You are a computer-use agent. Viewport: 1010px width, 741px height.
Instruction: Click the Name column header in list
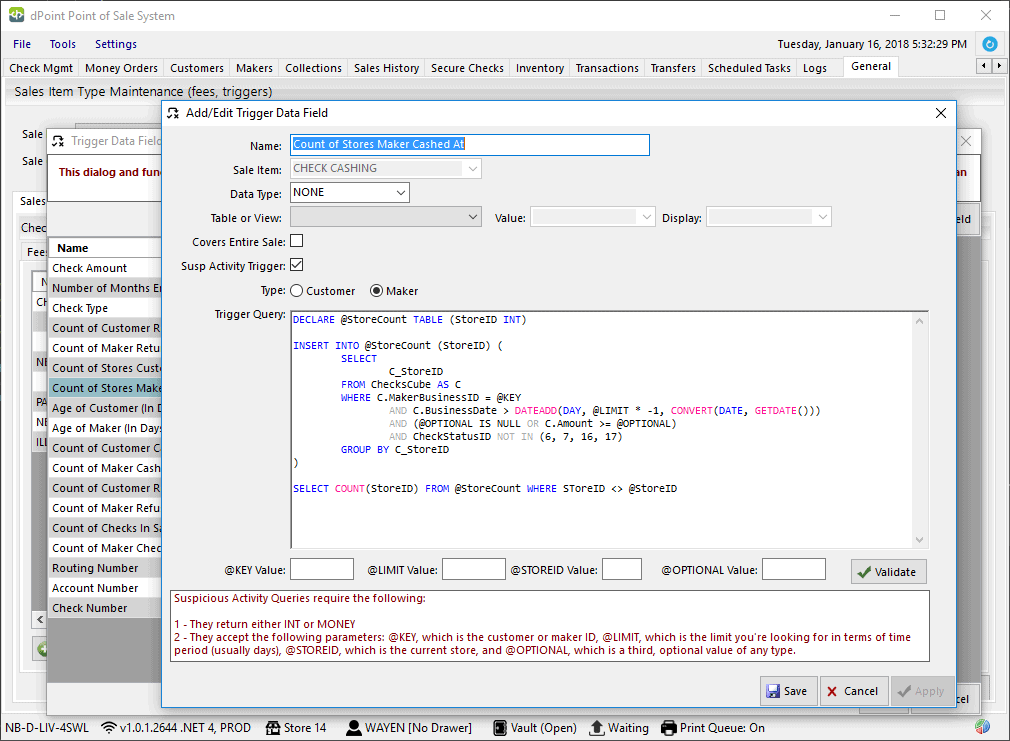pyautogui.click(x=105, y=248)
